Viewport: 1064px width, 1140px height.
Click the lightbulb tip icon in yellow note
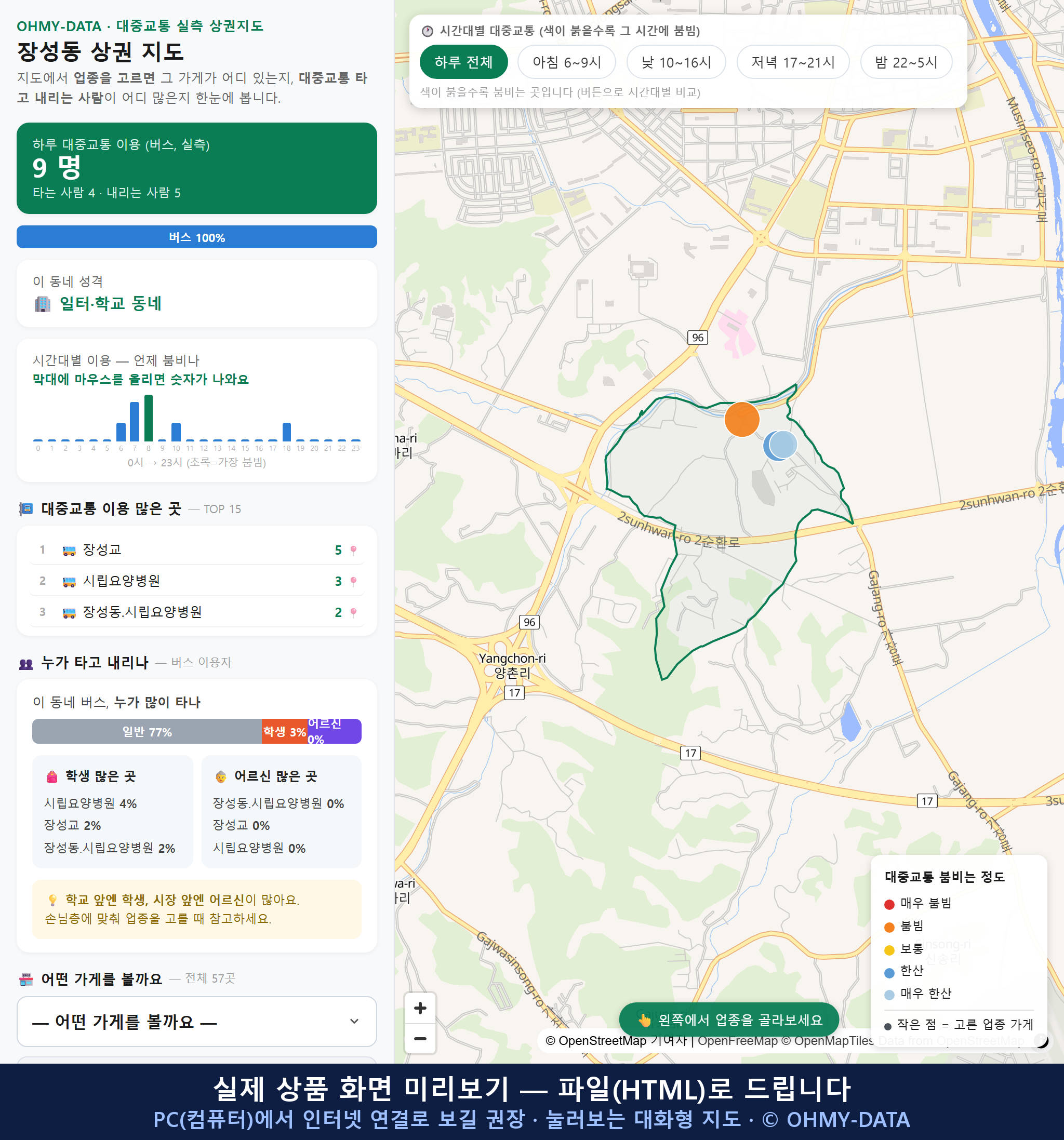pos(53,900)
